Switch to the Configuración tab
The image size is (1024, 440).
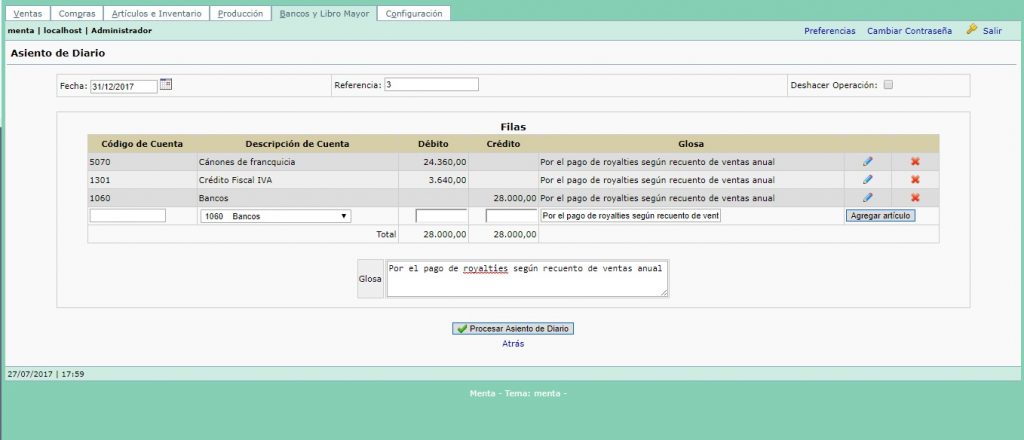pos(413,14)
